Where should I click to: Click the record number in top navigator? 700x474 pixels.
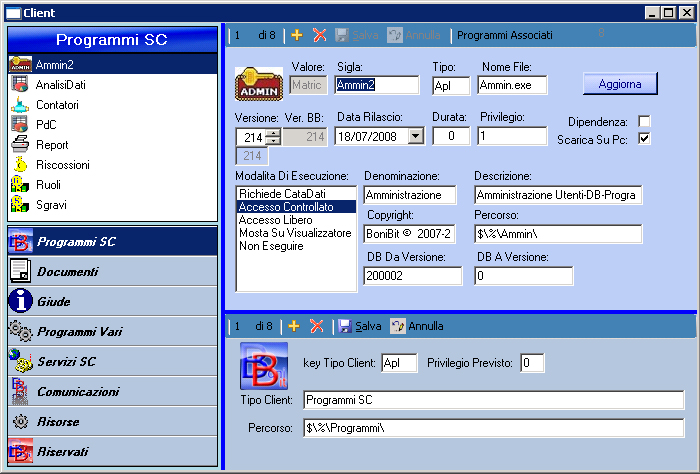pyautogui.click(x=238, y=35)
